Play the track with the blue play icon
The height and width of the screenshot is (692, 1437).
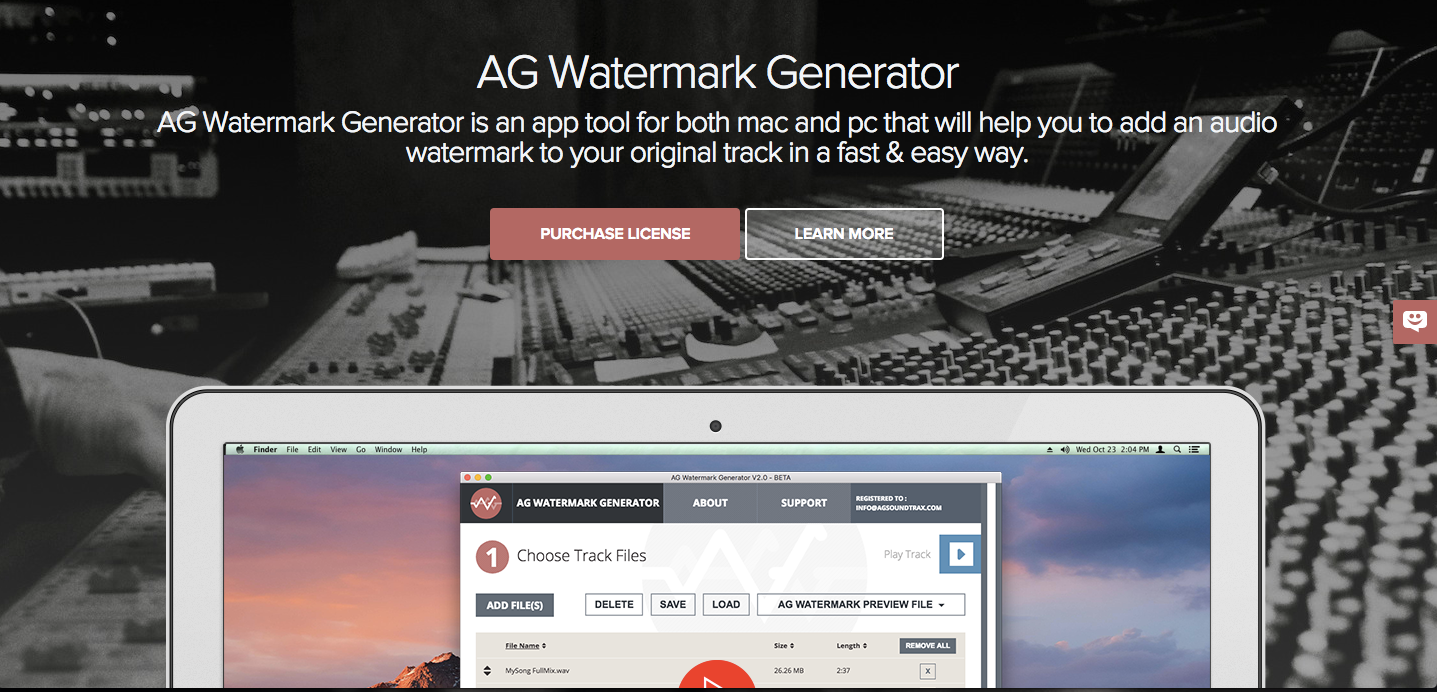[x=961, y=554]
